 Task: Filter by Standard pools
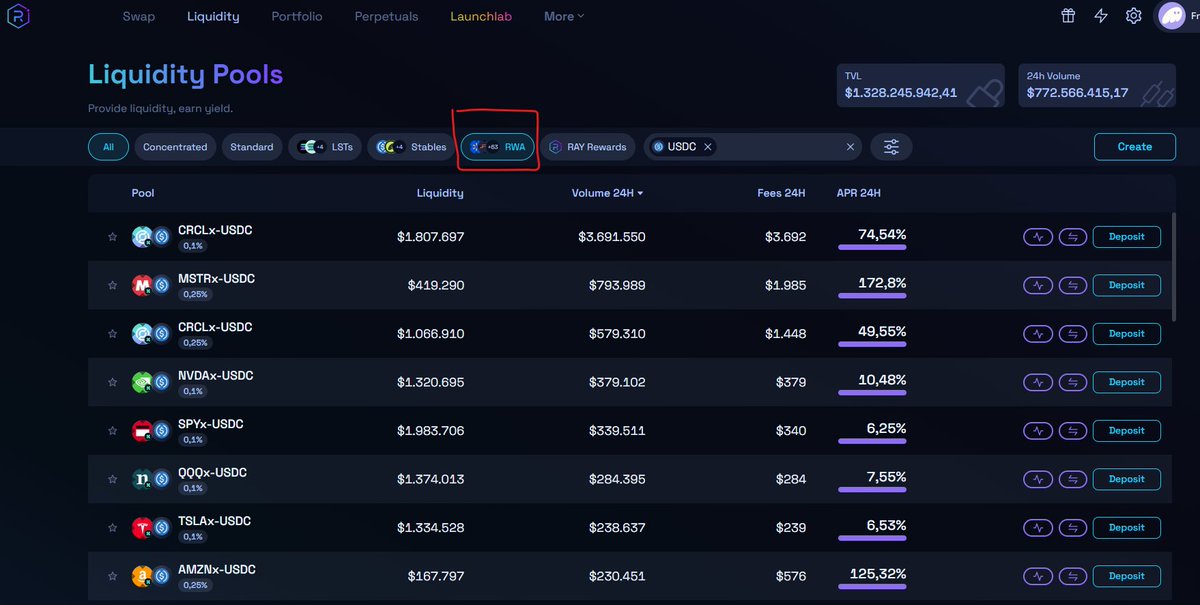point(252,147)
